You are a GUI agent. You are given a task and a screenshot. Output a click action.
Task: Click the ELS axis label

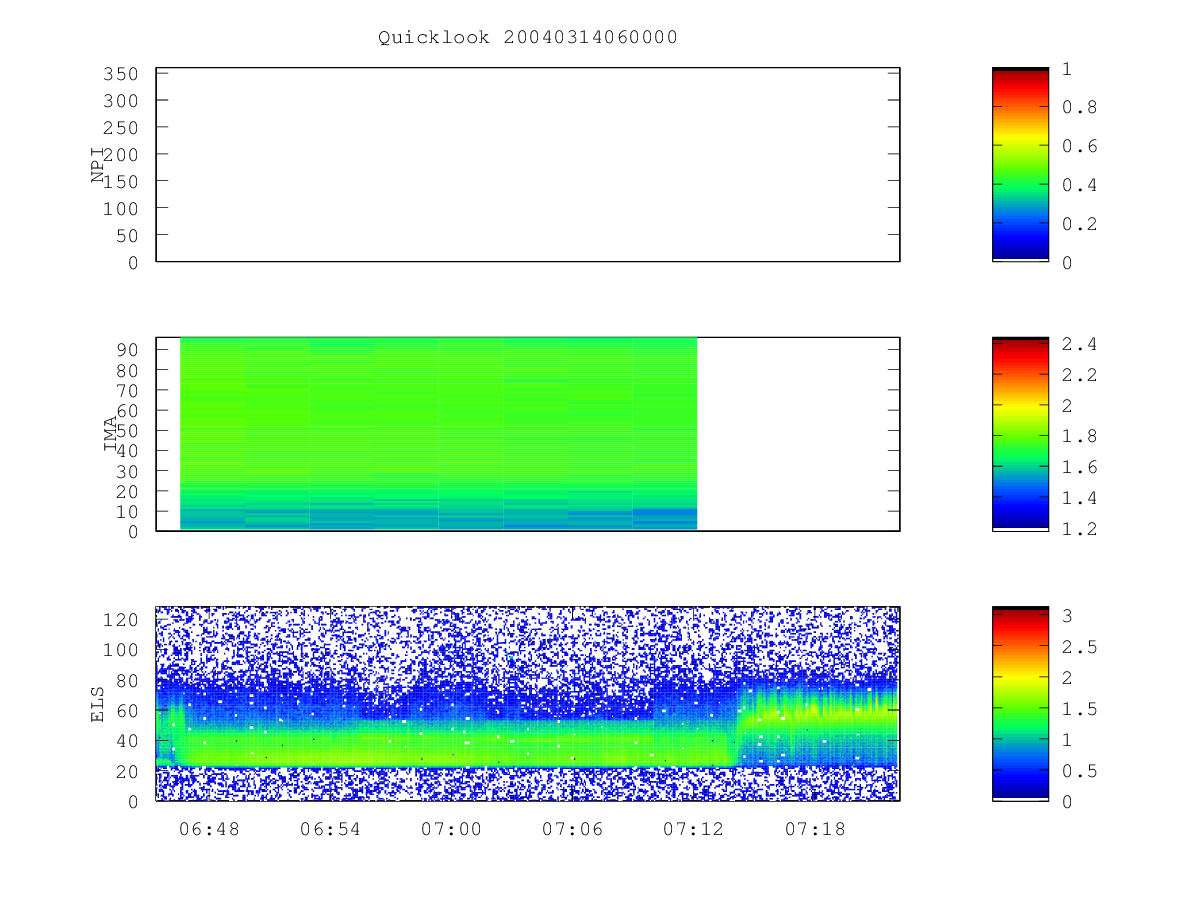click(x=98, y=704)
